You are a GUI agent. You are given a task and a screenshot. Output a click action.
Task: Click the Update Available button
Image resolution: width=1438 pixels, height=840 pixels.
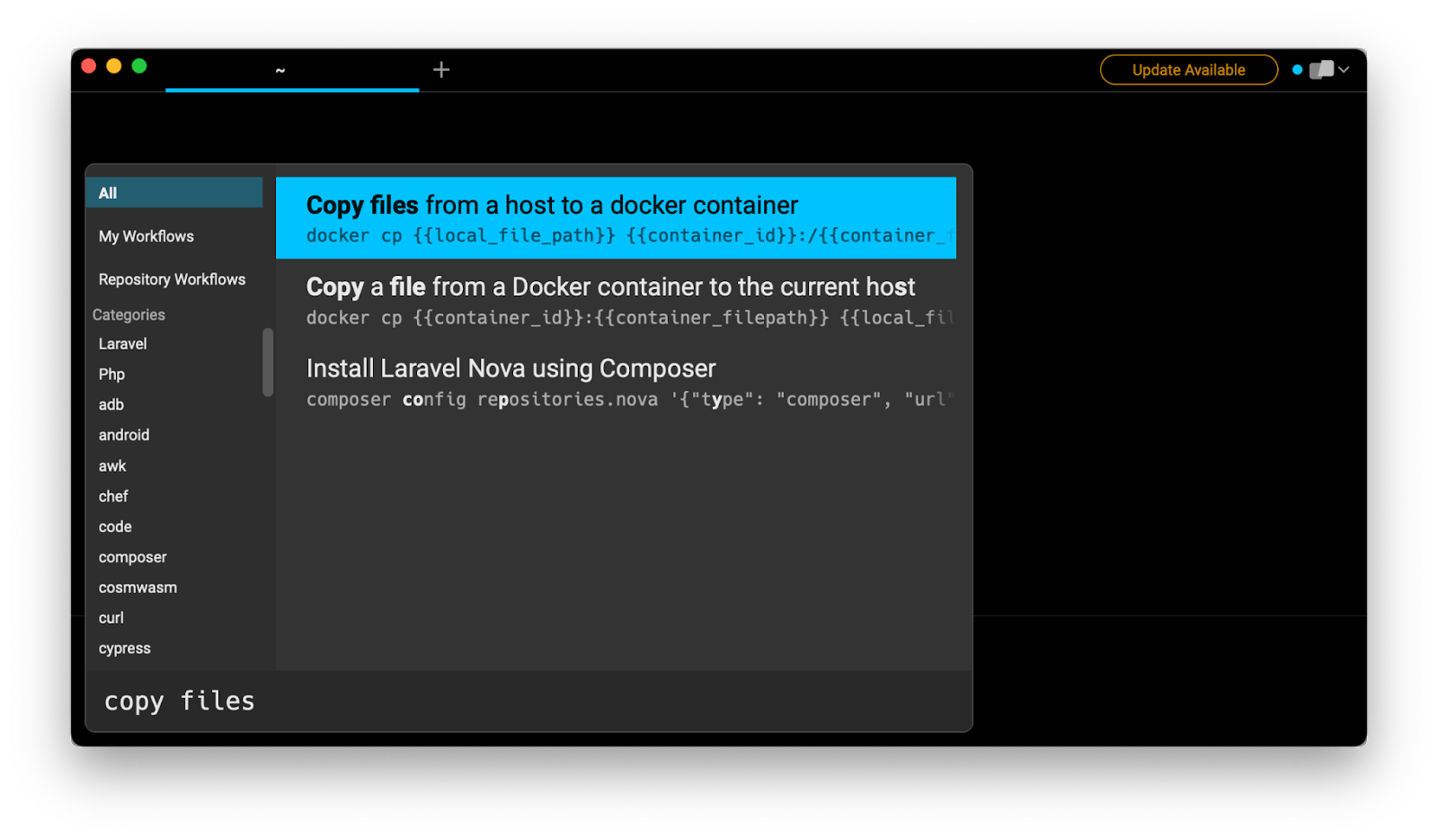coord(1188,70)
